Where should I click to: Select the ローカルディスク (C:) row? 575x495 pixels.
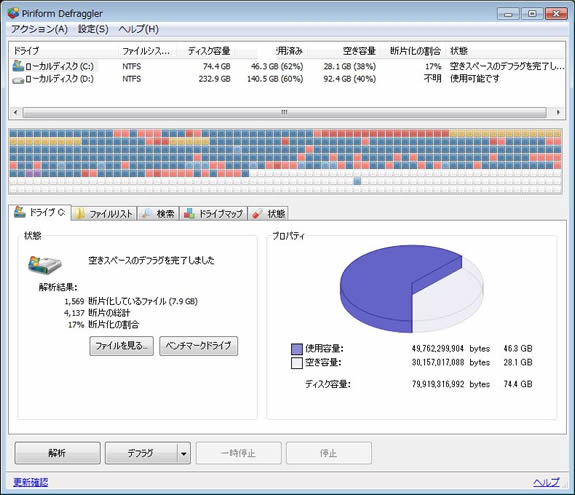pos(288,66)
